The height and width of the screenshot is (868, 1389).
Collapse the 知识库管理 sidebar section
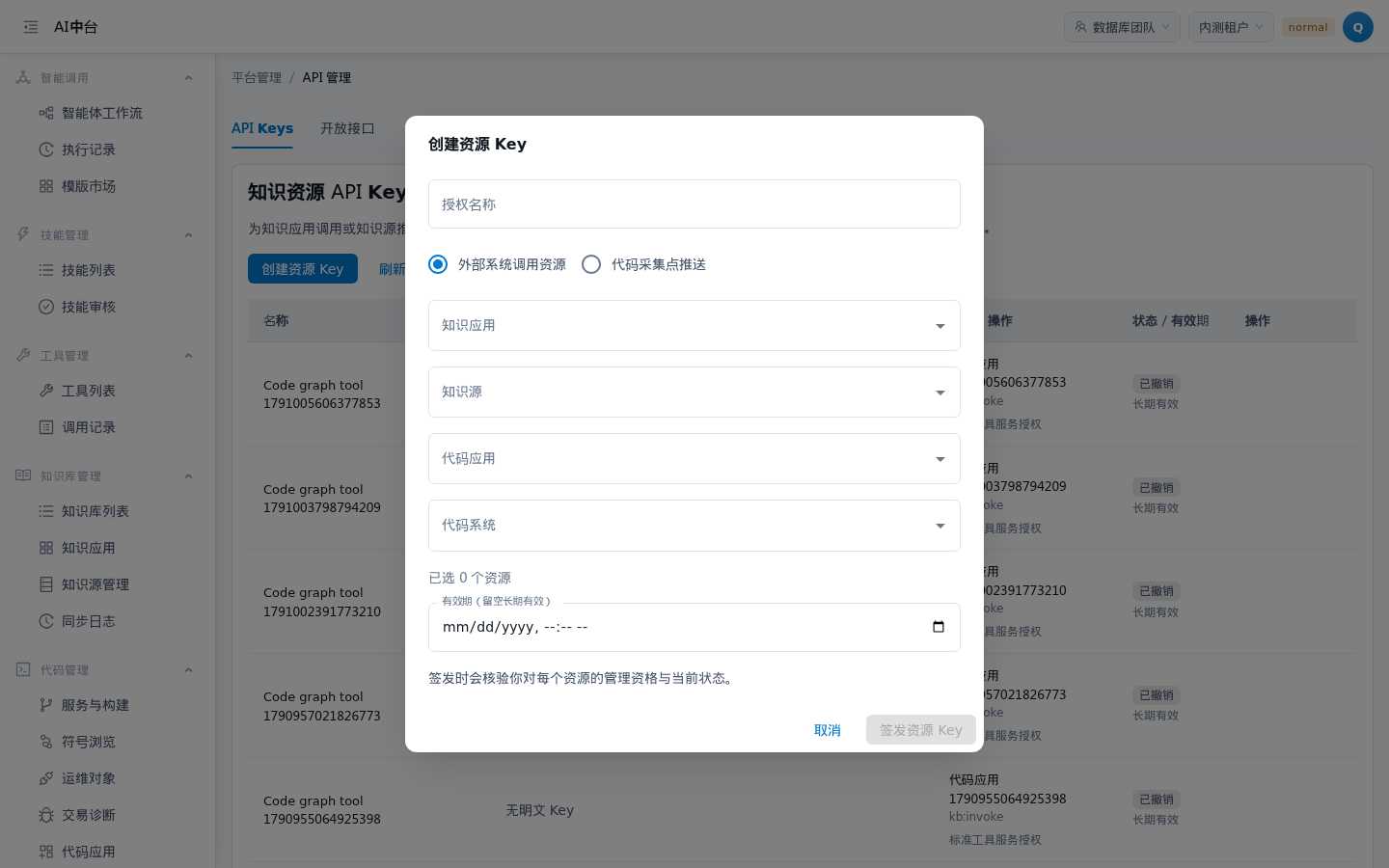[188, 476]
